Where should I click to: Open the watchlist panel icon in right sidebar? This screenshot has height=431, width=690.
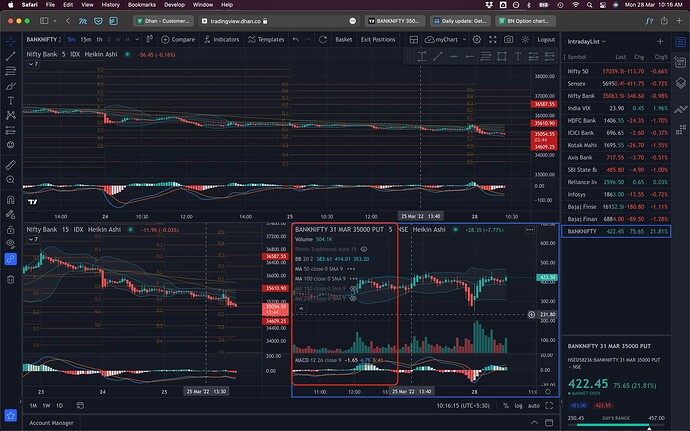pos(681,42)
